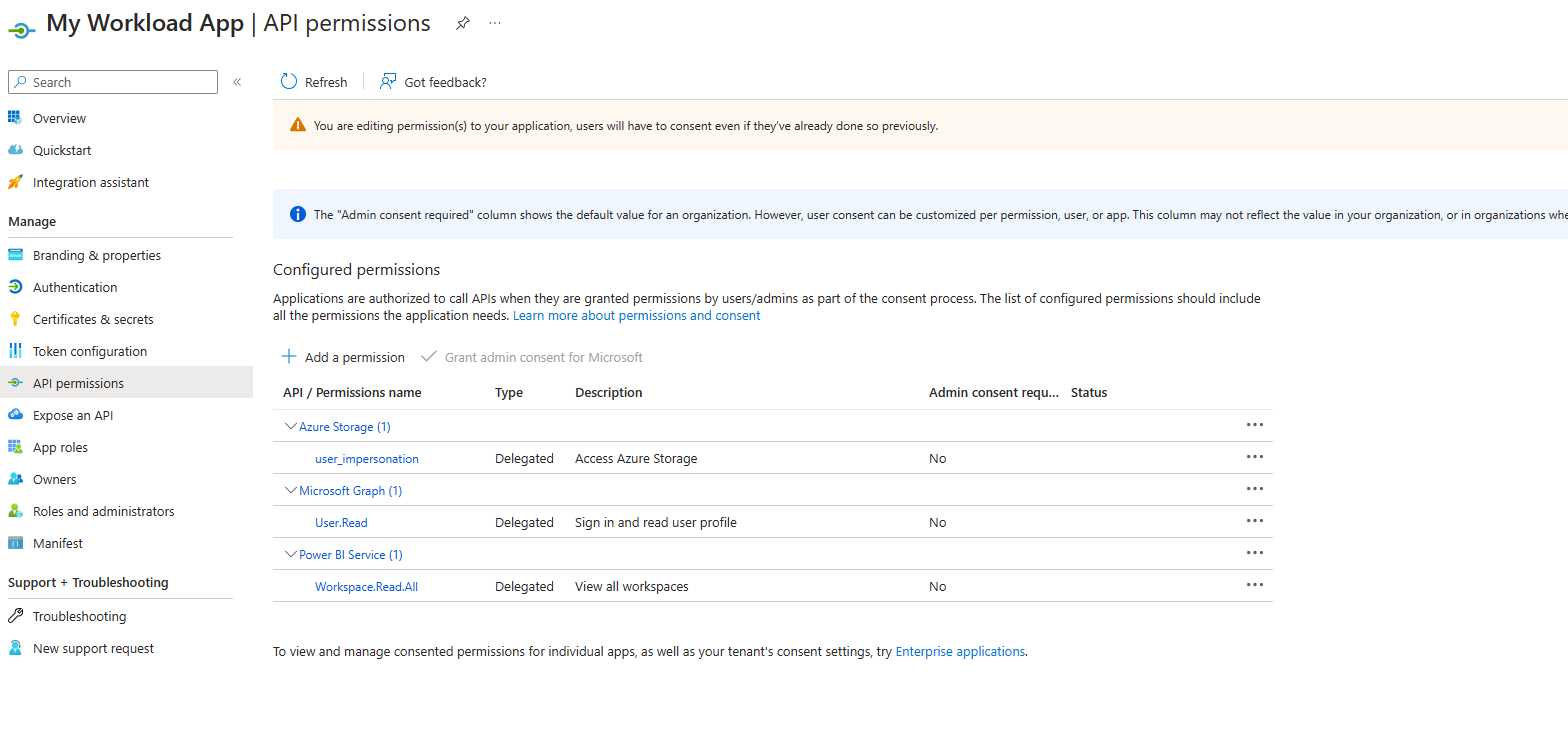Click the Authentication icon

click(x=15, y=287)
